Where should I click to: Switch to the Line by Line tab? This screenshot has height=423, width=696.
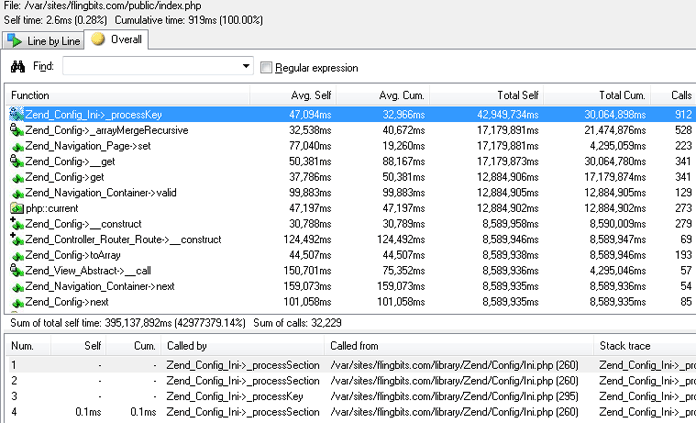pyautogui.click(x=43, y=41)
